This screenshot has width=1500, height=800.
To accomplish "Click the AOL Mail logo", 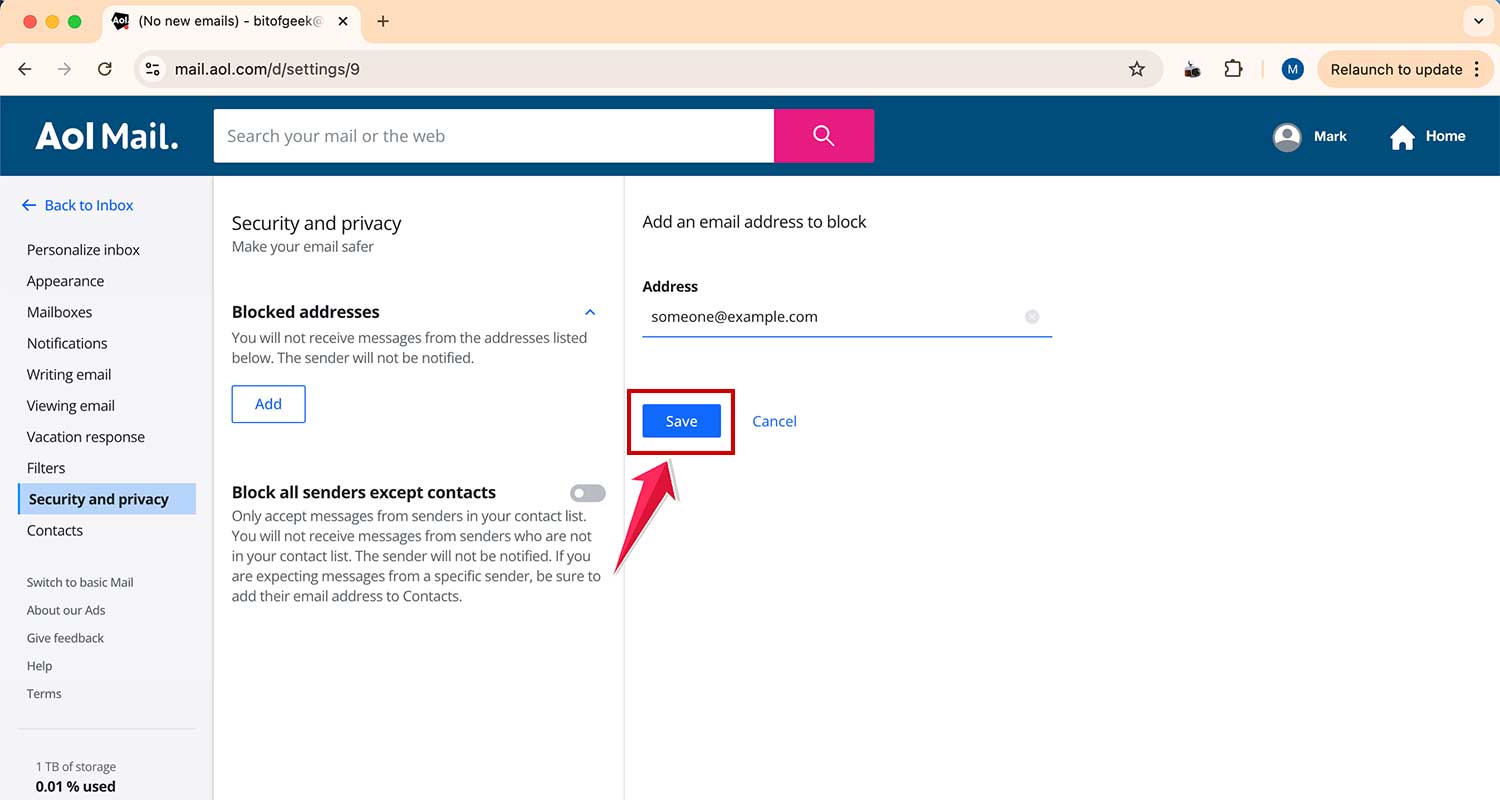I will [106, 135].
